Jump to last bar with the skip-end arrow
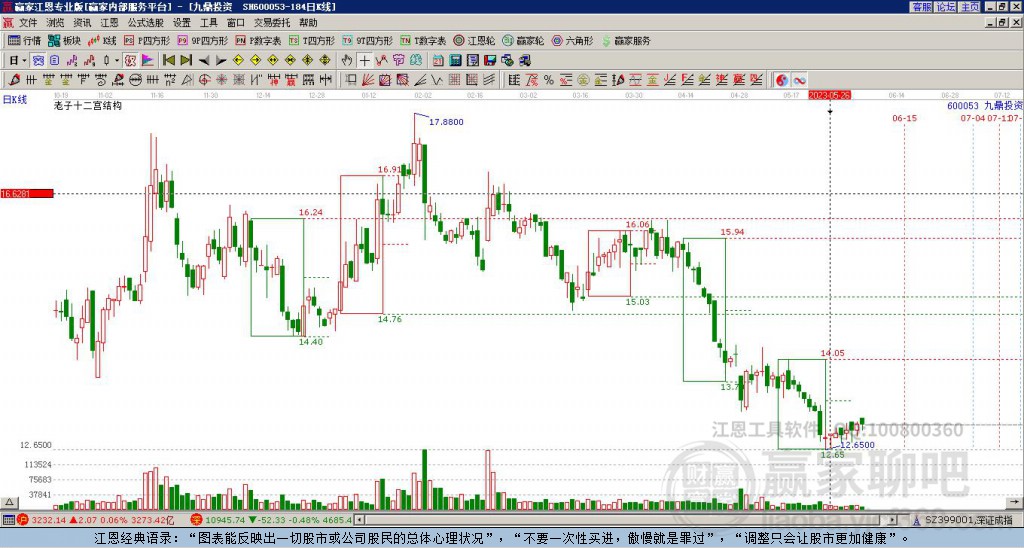Screen dimensions: 1024x548 click(x=186, y=60)
